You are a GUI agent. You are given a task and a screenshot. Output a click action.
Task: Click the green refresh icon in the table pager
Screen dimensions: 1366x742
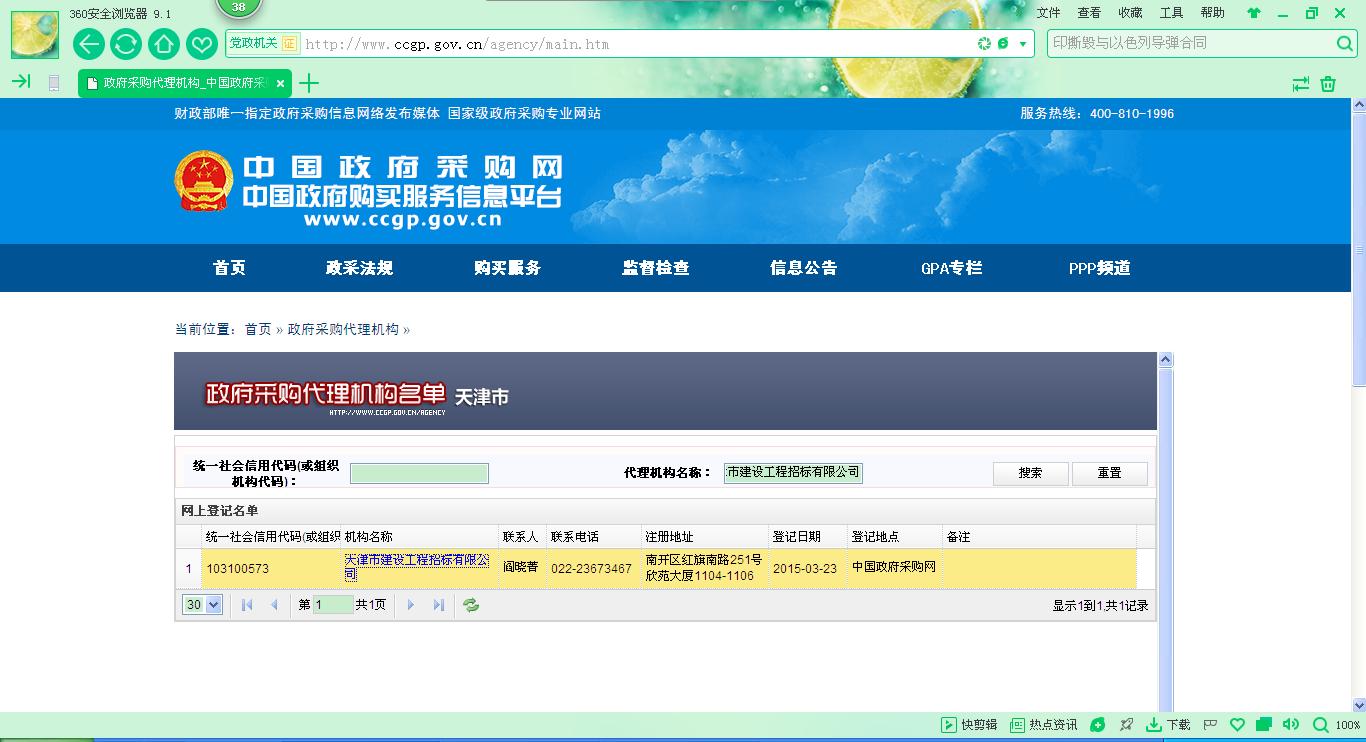point(471,605)
